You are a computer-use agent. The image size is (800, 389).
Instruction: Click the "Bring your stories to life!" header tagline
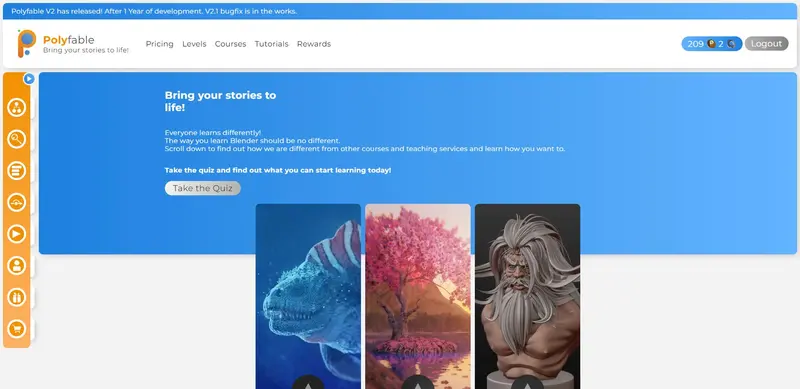86,51
